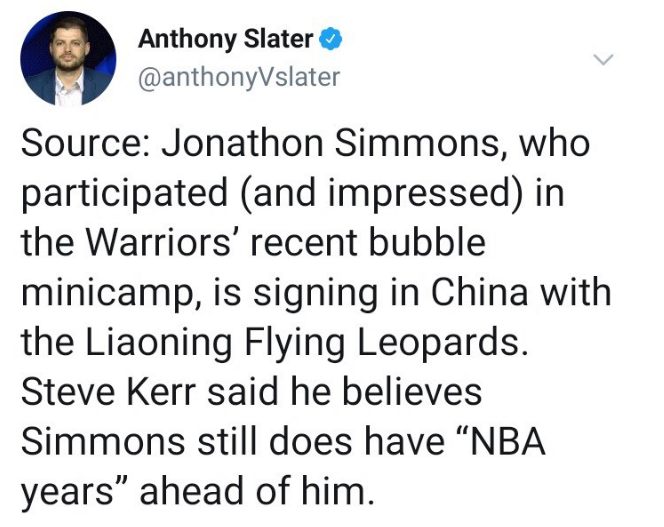Click the word "Source:" in the tweet
This screenshot has width=664, height=527.
point(85,144)
